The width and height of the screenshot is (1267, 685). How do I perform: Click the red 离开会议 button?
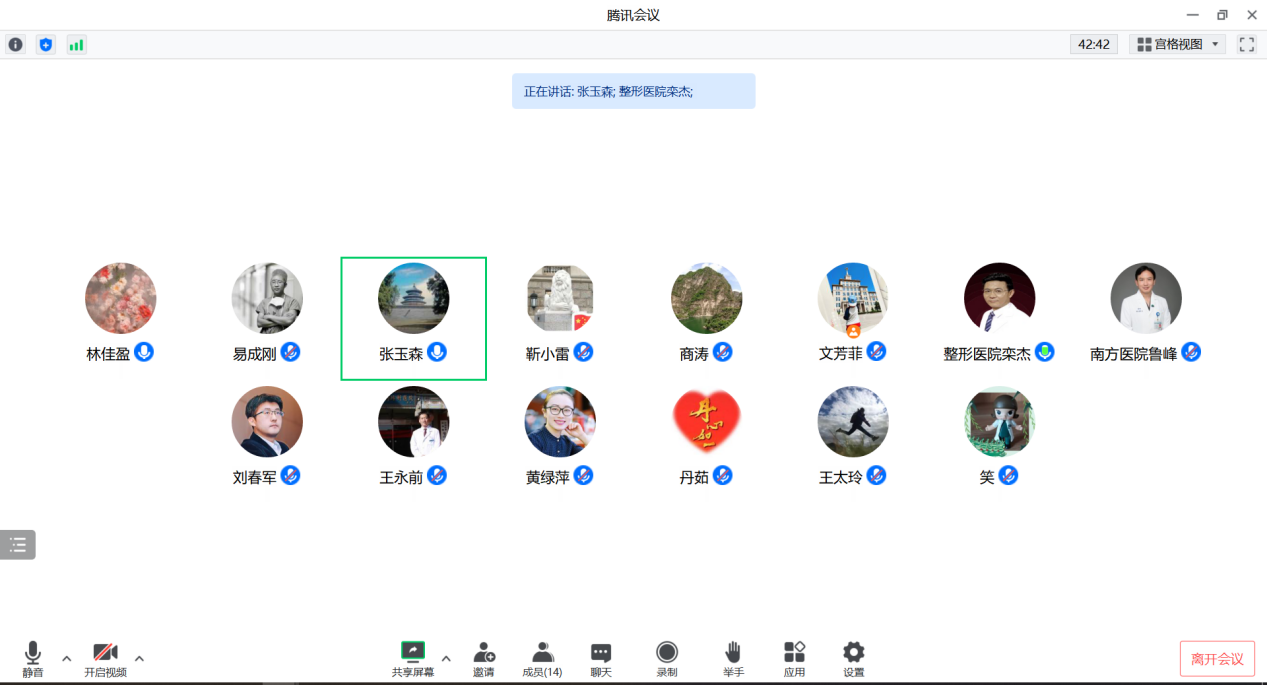1217,659
